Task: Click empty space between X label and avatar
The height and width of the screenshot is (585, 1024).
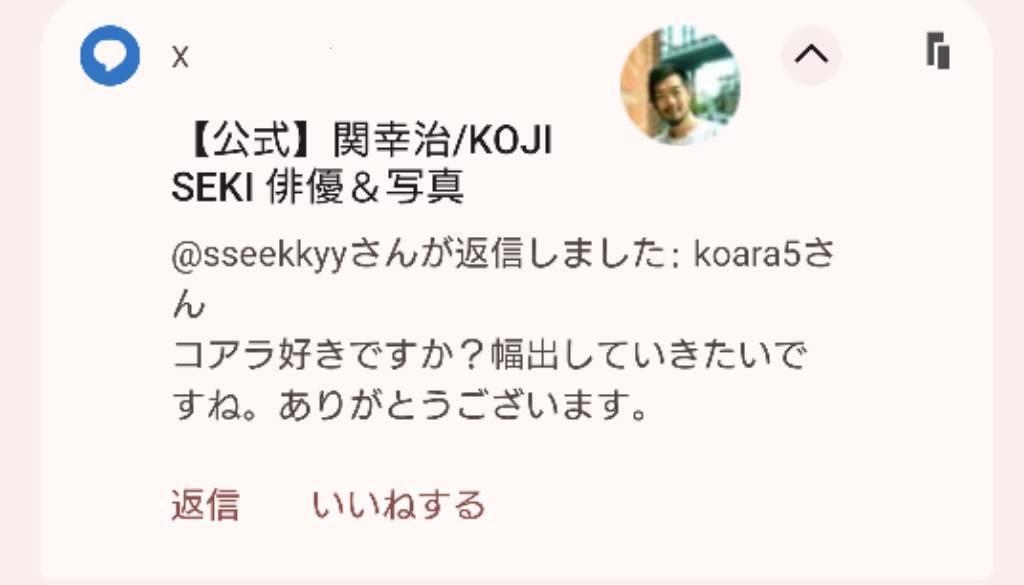Action: tap(405, 57)
